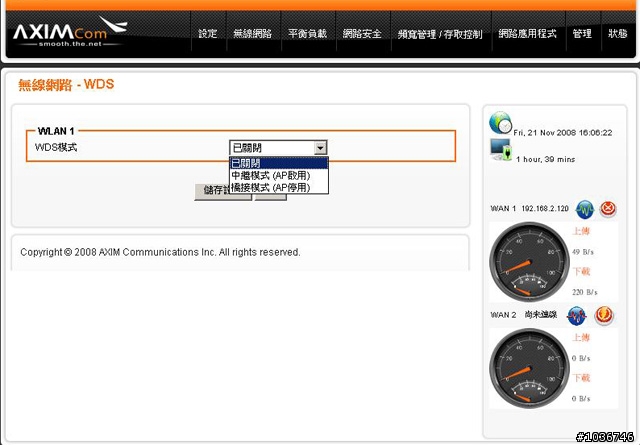Viewport: 640px width, 445px height.
Task: Click the globe clock icon
Action: coord(500,122)
